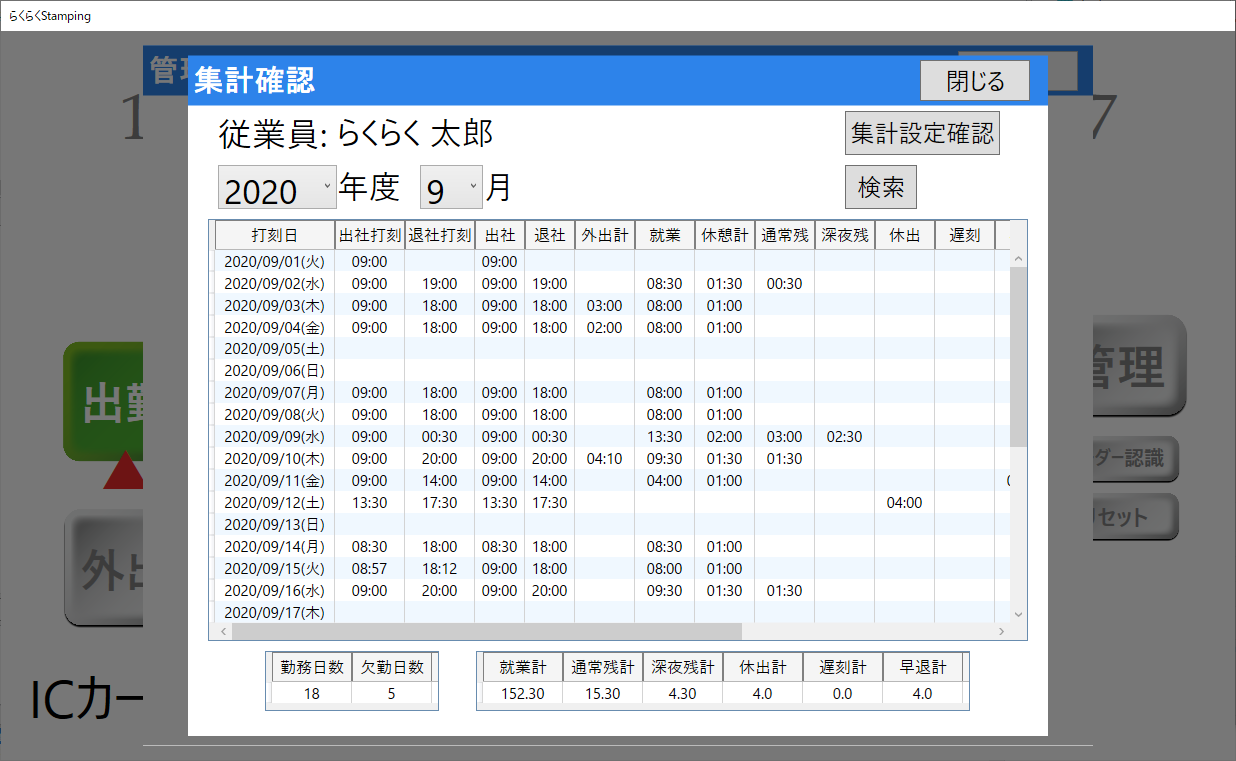Screen dimensions: 1236x761
Task: Click the 休出 value 04:00 cell
Action: 904,503
